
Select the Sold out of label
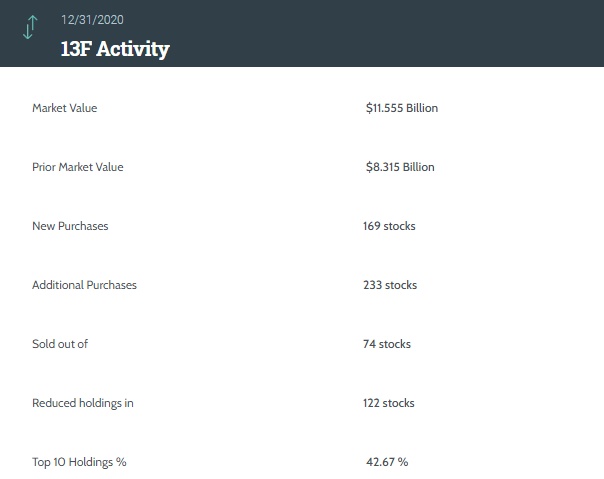click(60, 344)
